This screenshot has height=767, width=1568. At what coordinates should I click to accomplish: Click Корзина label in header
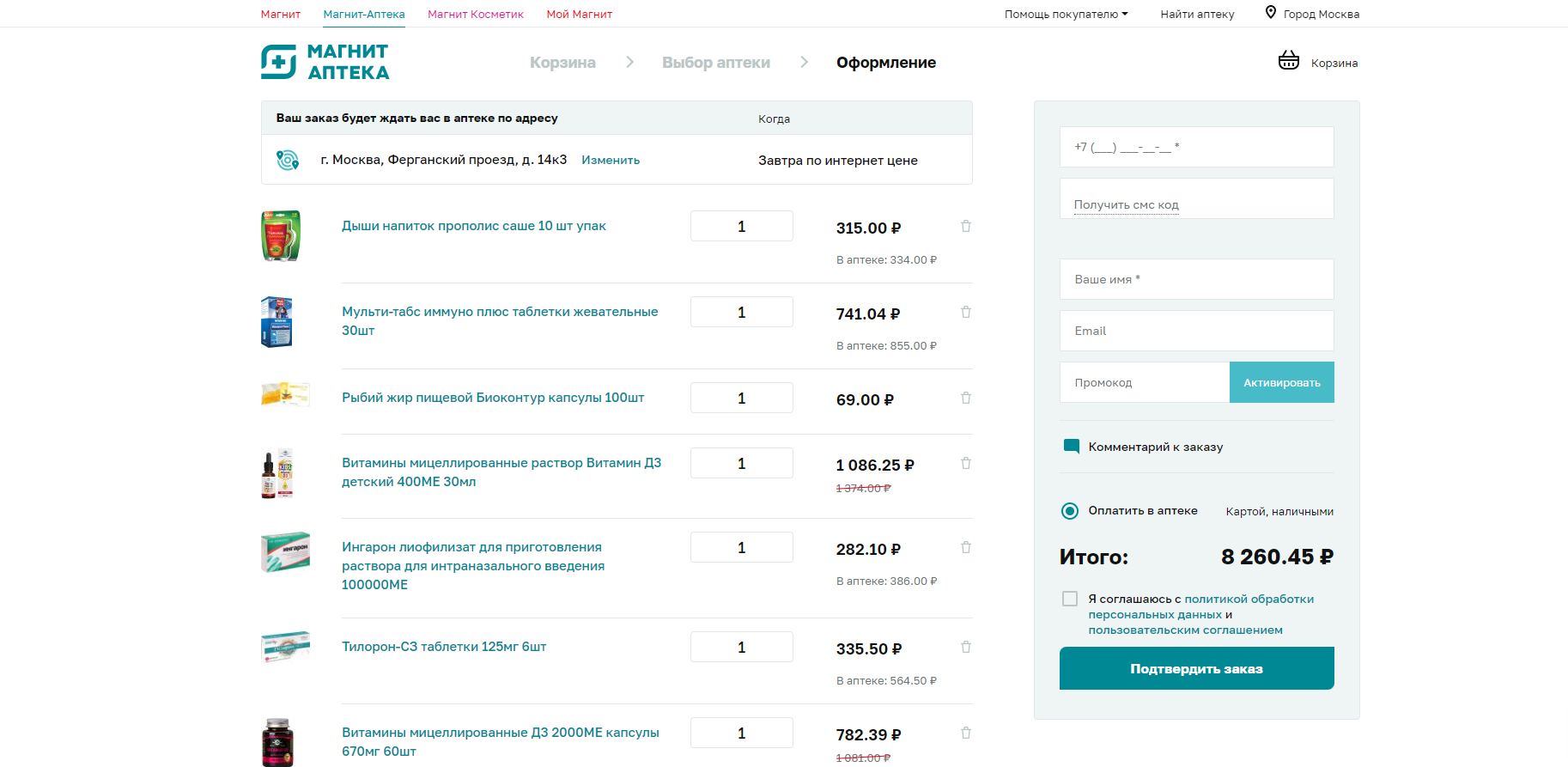1334,63
